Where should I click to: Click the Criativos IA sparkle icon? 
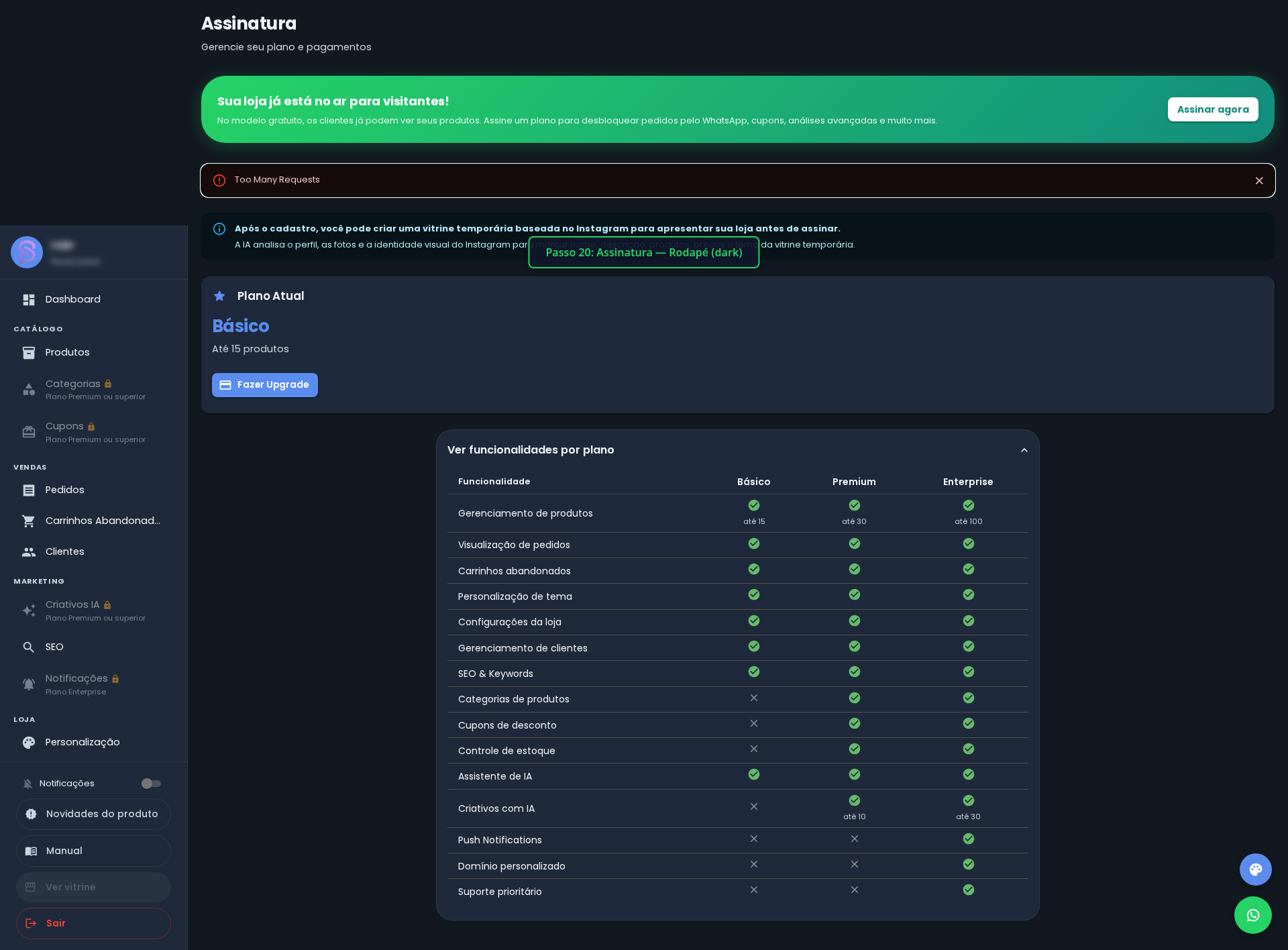(29, 611)
